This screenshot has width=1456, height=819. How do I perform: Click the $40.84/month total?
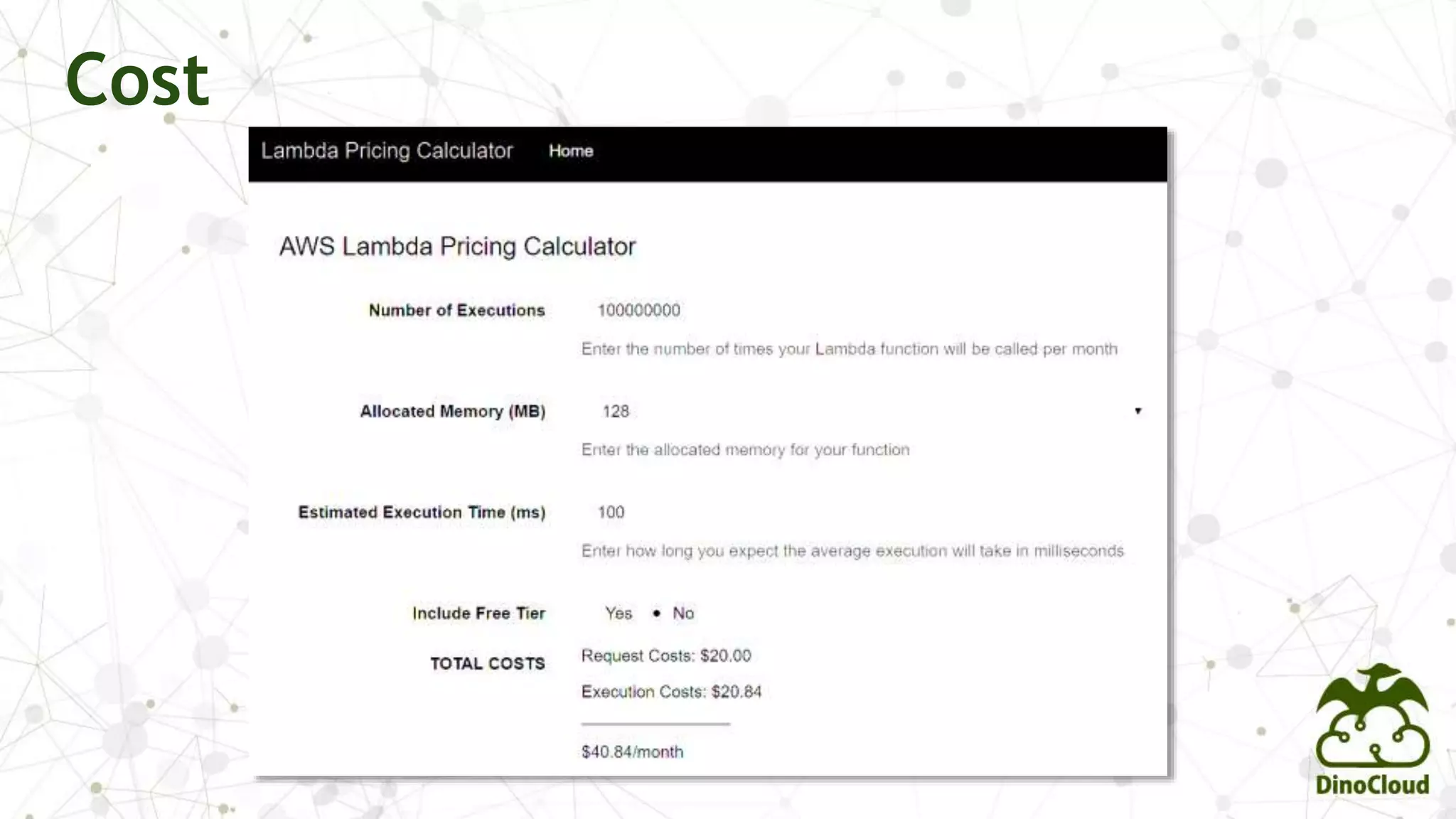[632, 751]
